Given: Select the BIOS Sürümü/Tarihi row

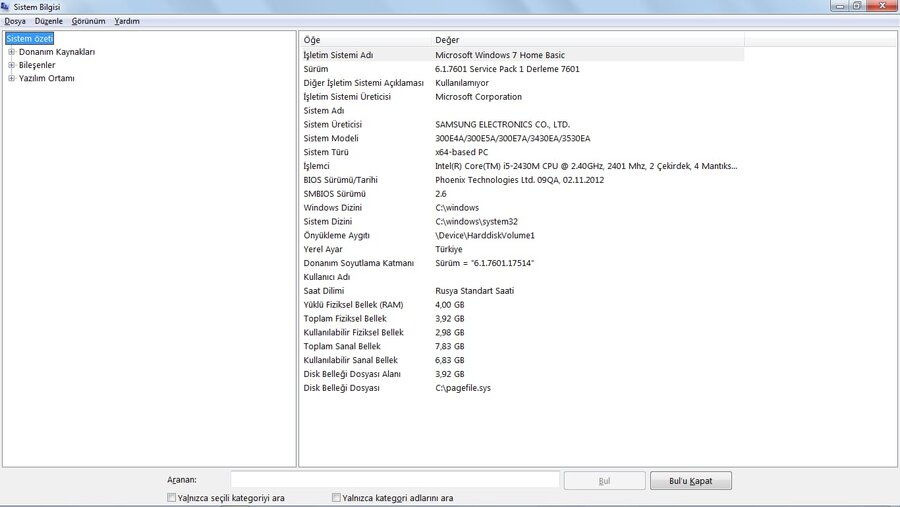Looking at the screenshot, I should tap(522, 180).
